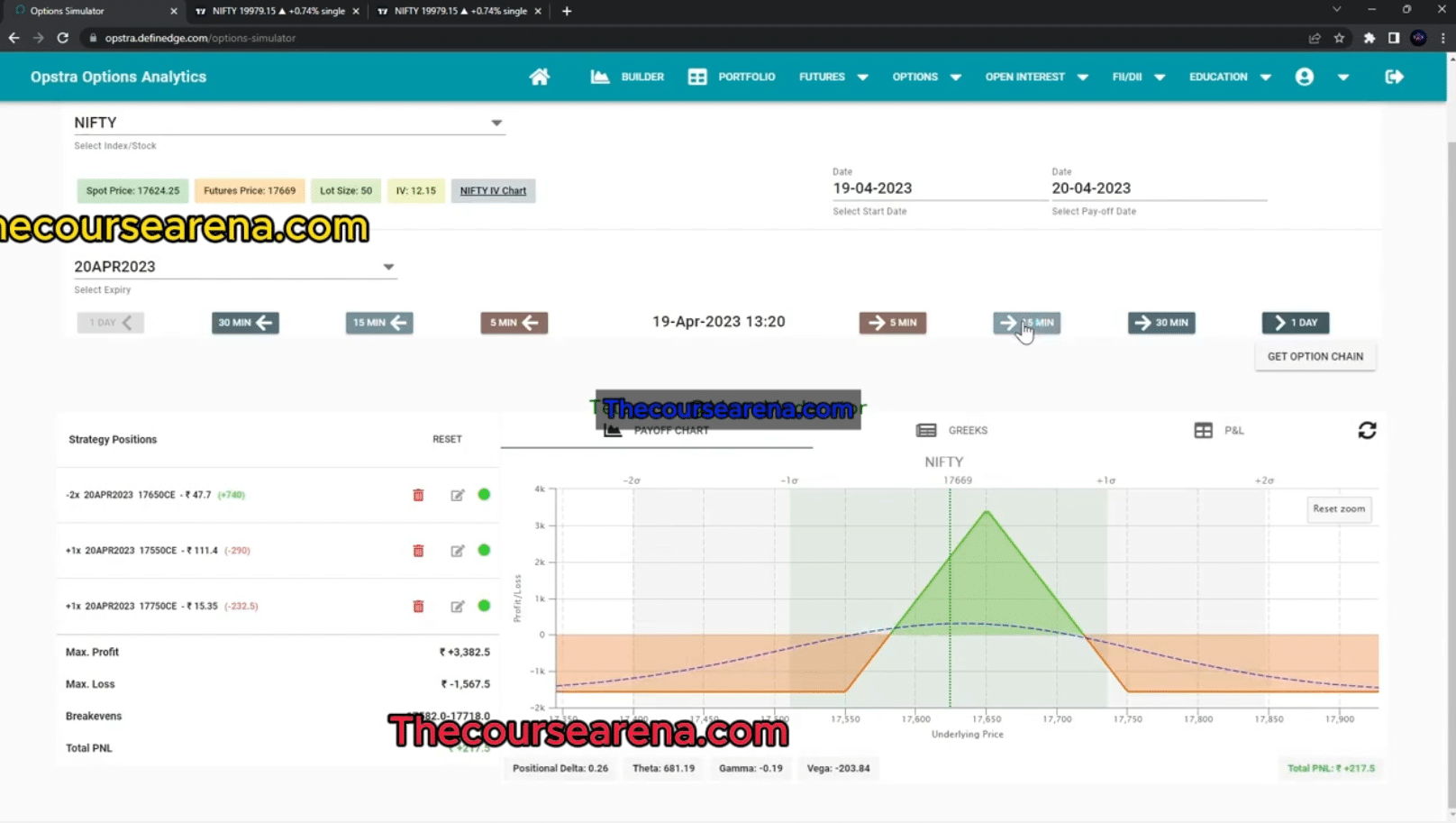Step back 15 minutes
Image resolution: width=1456 pixels, height=823 pixels.
tap(379, 323)
